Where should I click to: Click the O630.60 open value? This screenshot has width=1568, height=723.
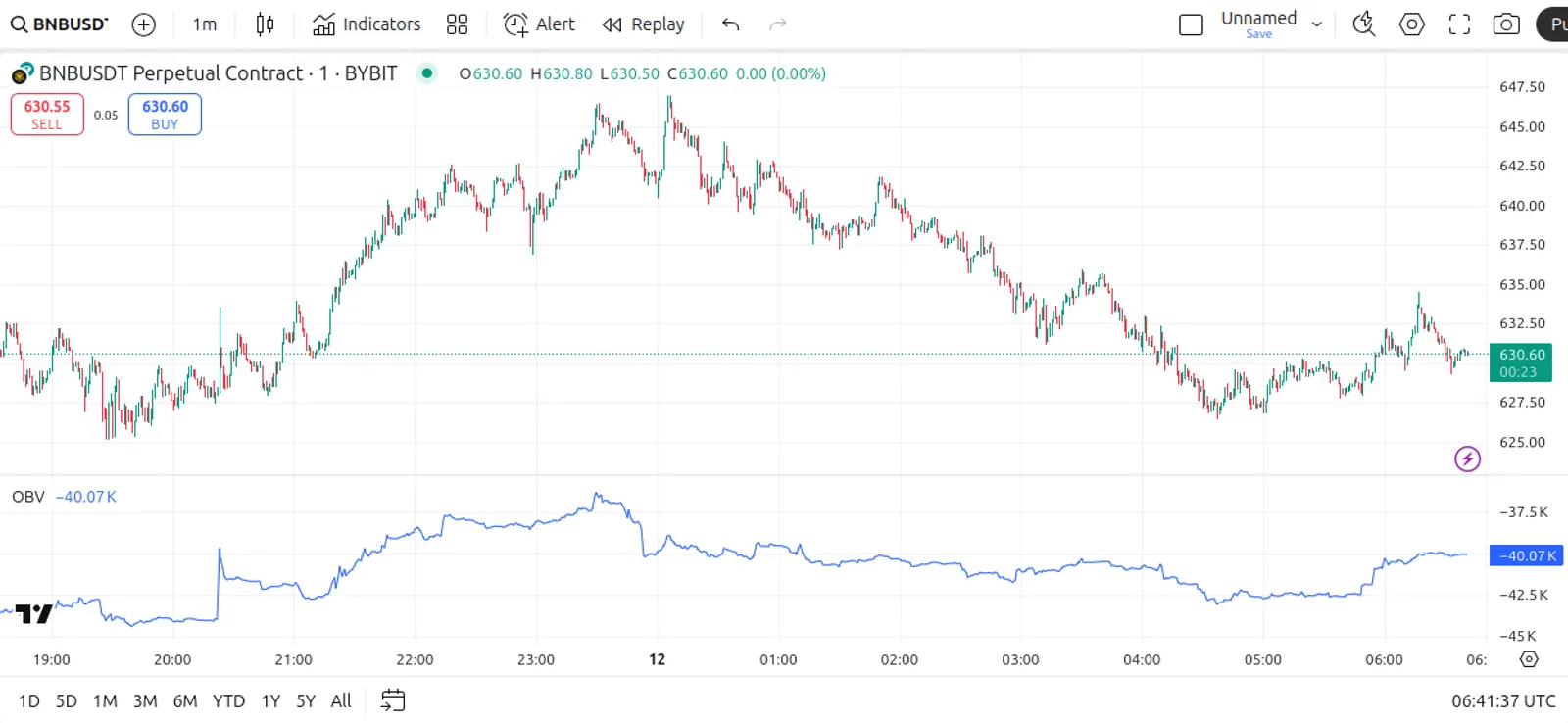tap(491, 73)
